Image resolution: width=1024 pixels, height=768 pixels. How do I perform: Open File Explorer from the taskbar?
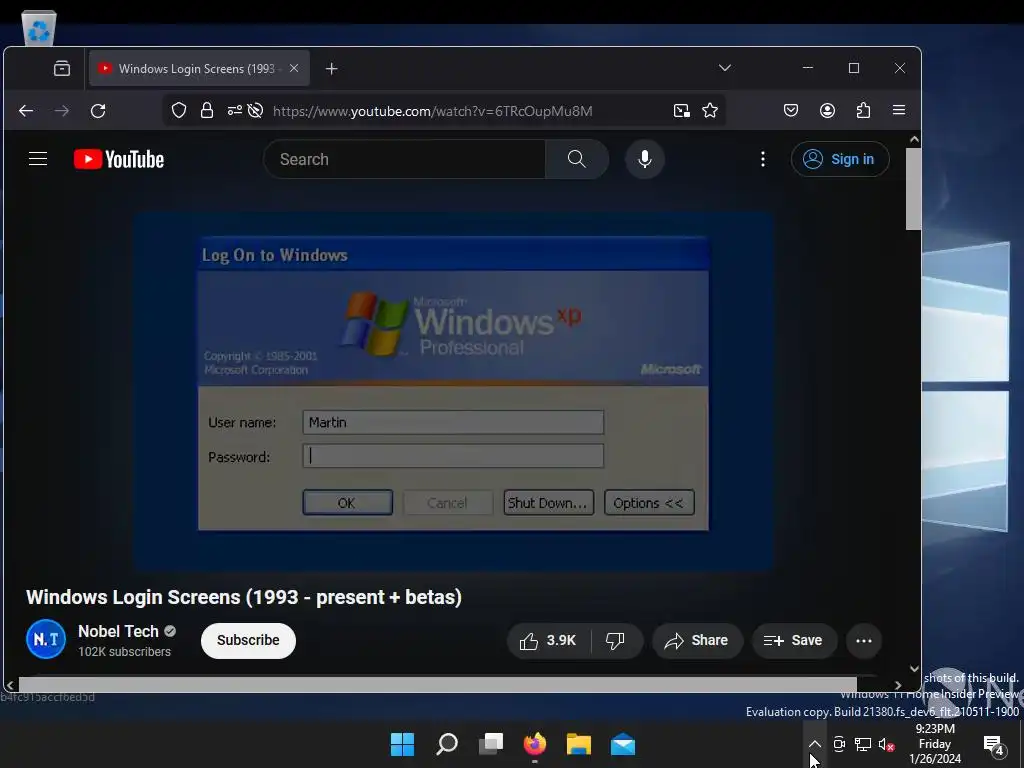579,744
